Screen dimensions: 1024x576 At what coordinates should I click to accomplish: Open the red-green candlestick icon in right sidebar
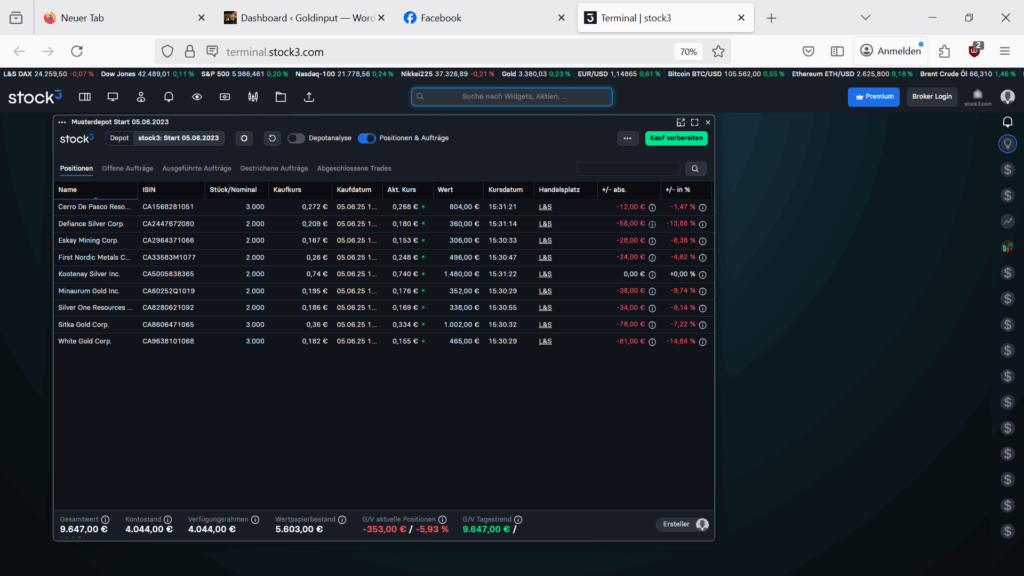[x=1008, y=247]
